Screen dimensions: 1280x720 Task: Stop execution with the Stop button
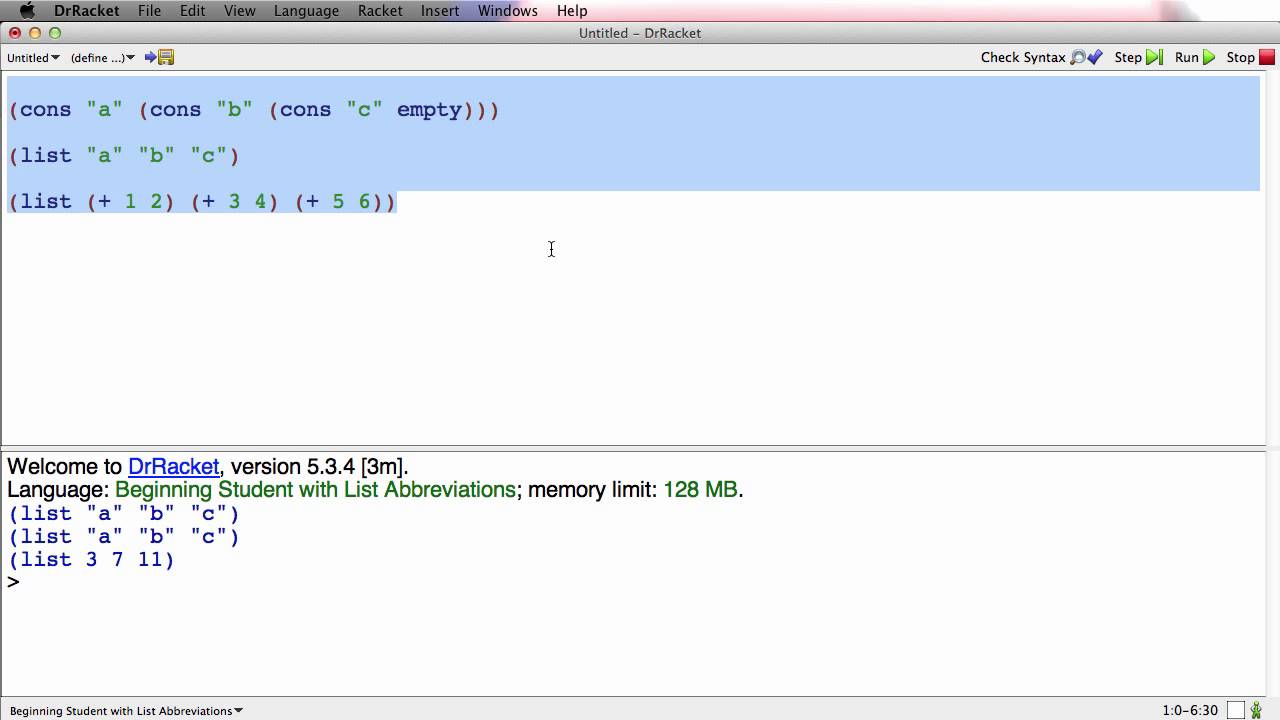click(x=1250, y=58)
